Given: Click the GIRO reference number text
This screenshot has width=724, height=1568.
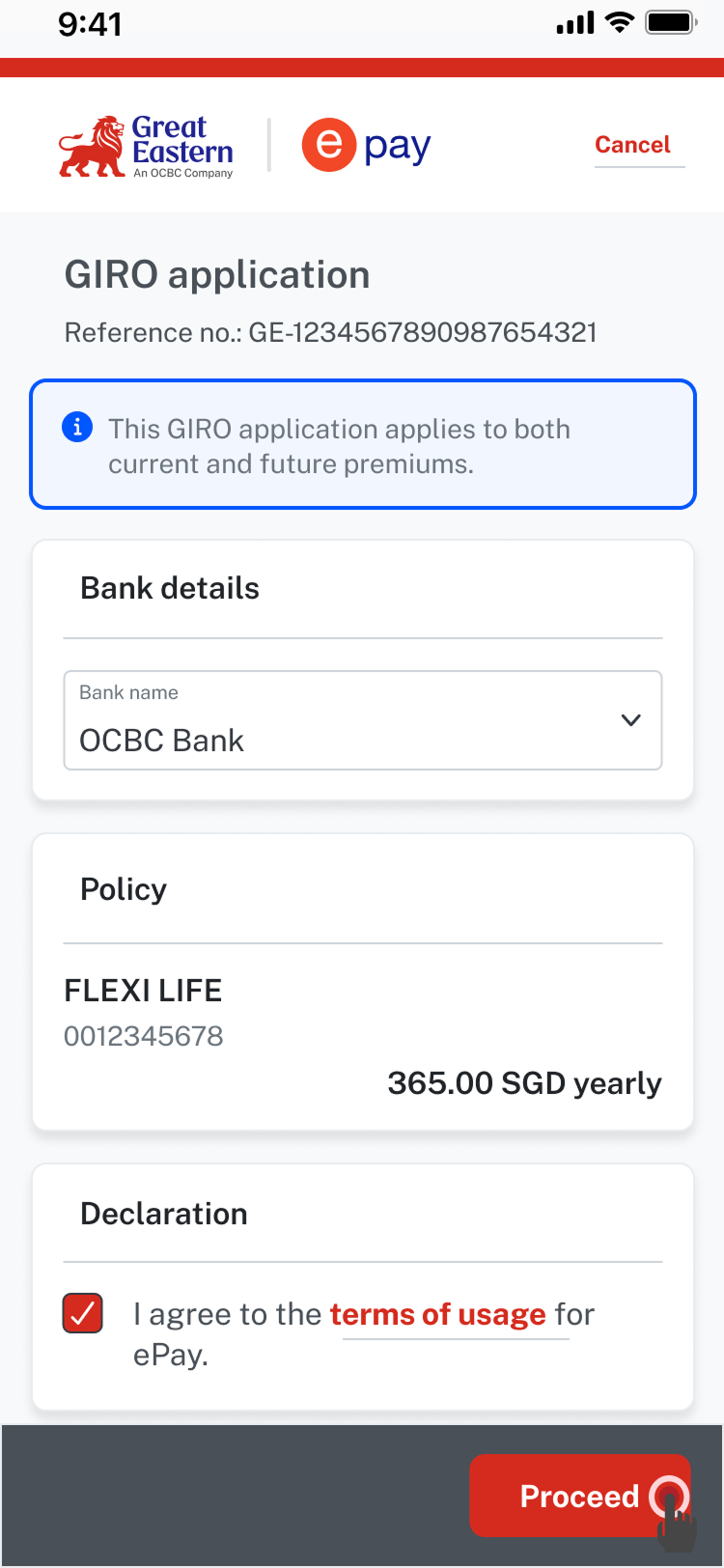Looking at the screenshot, I should tap(330, 333).
